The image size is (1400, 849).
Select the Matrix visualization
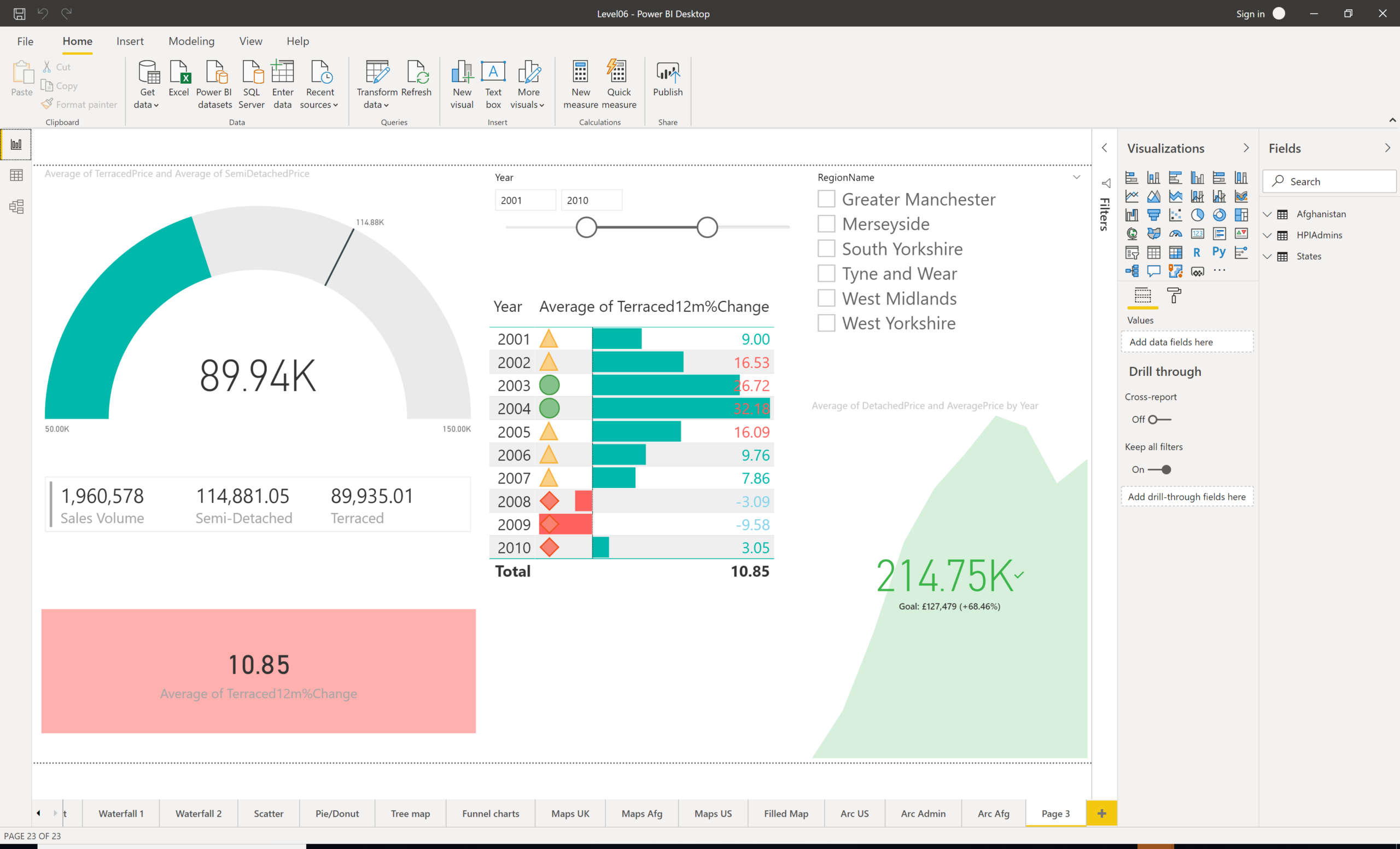1176,253
